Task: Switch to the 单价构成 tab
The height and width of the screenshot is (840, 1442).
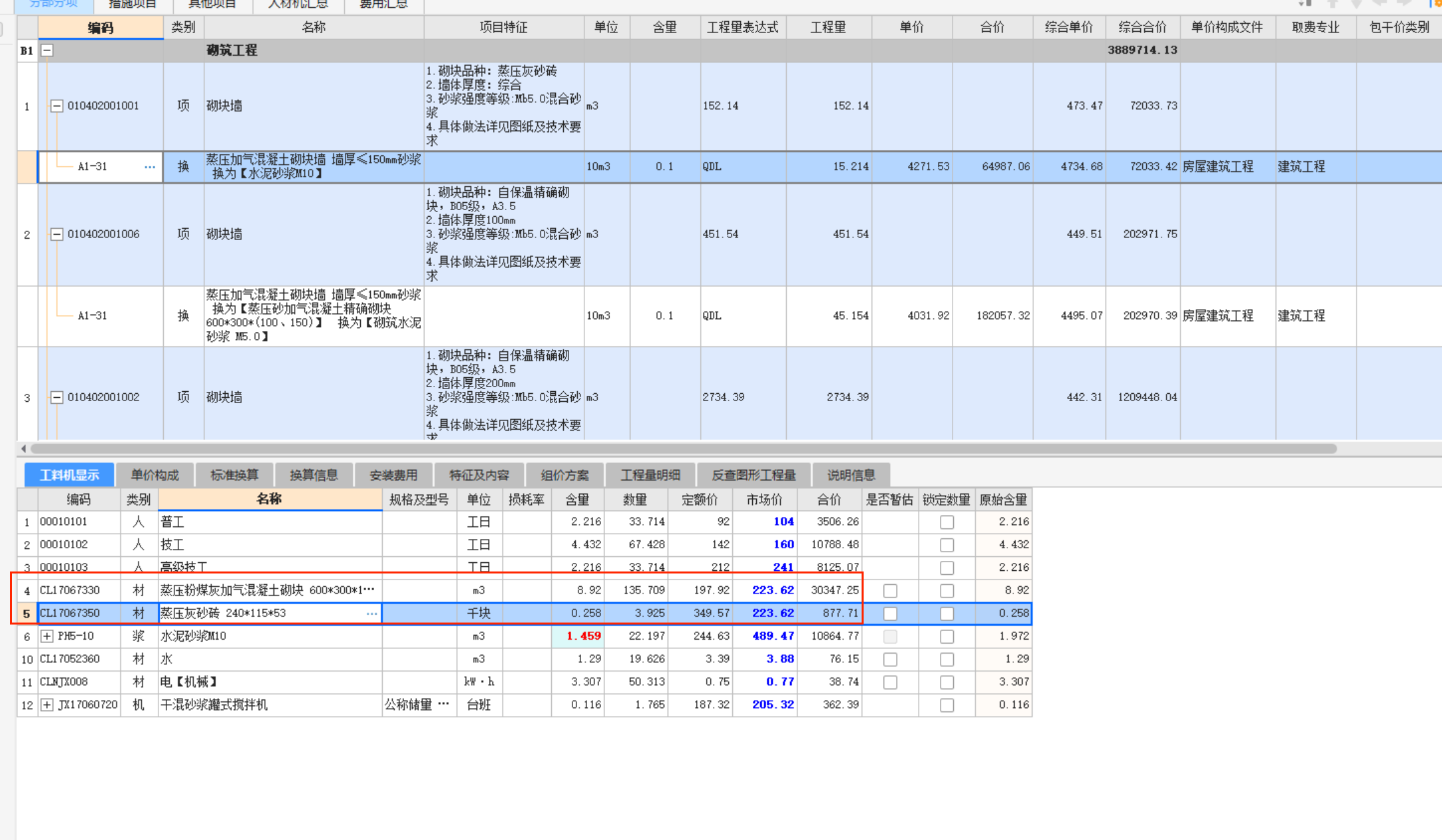Action: pyautogui.click(x=155, y=475)
